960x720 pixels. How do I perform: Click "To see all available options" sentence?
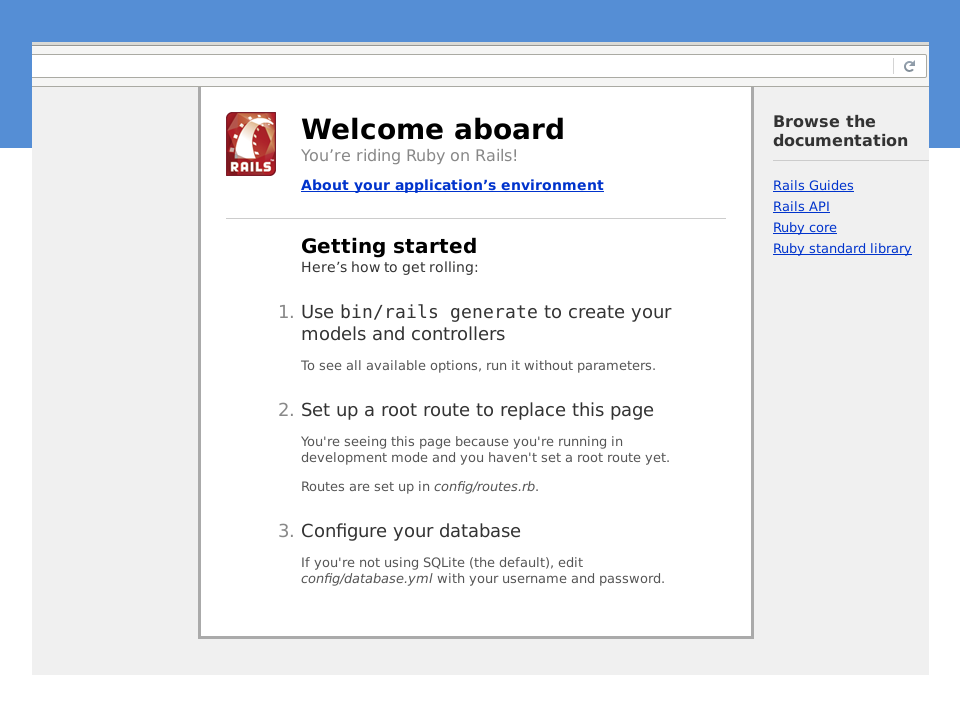click(478, 366)
